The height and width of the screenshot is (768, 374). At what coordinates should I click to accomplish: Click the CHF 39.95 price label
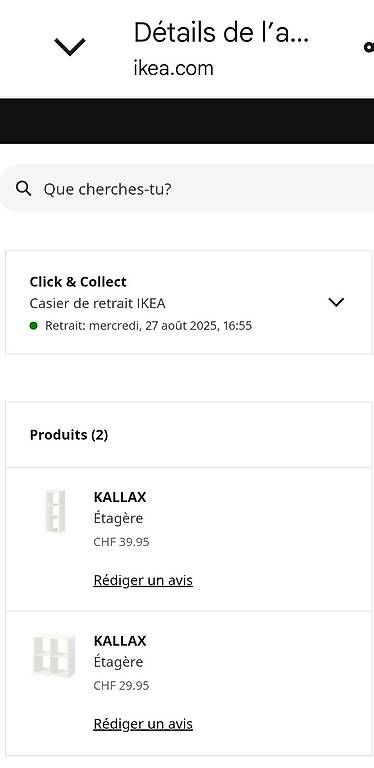pyautogui.click(x=121, y=542)
